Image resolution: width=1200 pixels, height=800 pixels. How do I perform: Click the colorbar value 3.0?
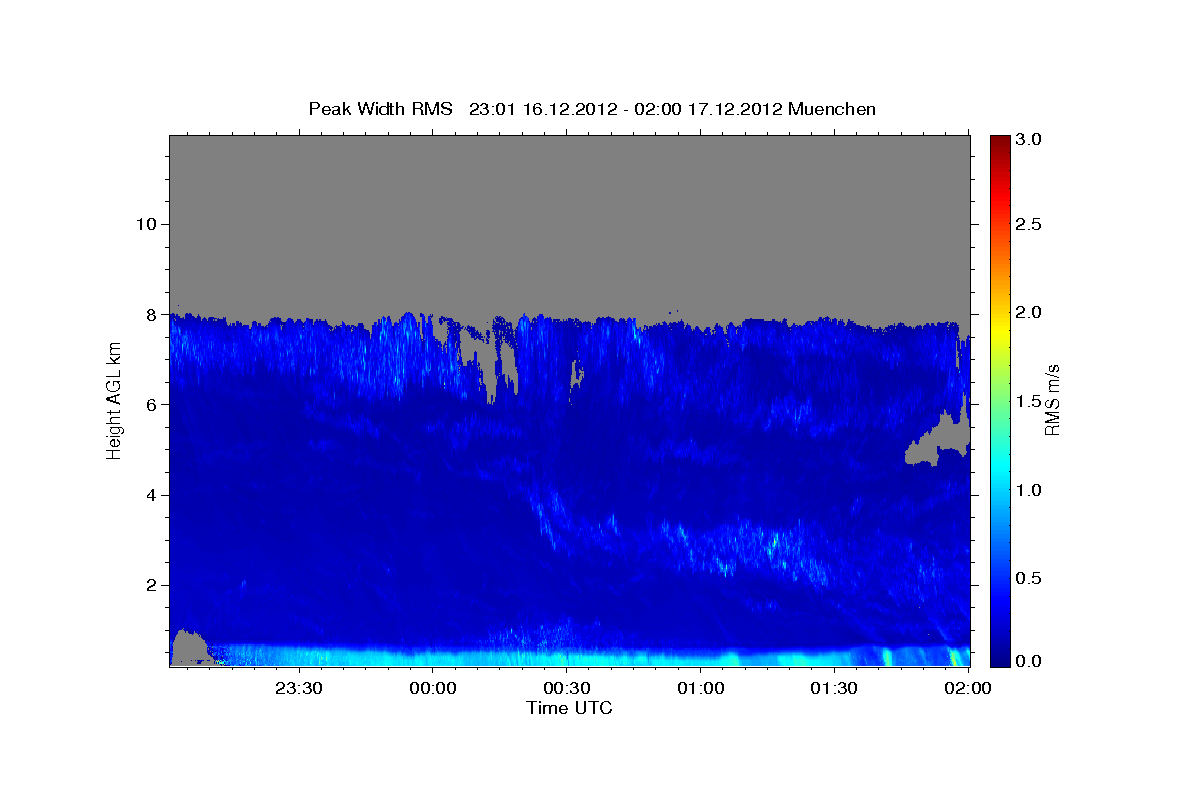point(1029,141)
